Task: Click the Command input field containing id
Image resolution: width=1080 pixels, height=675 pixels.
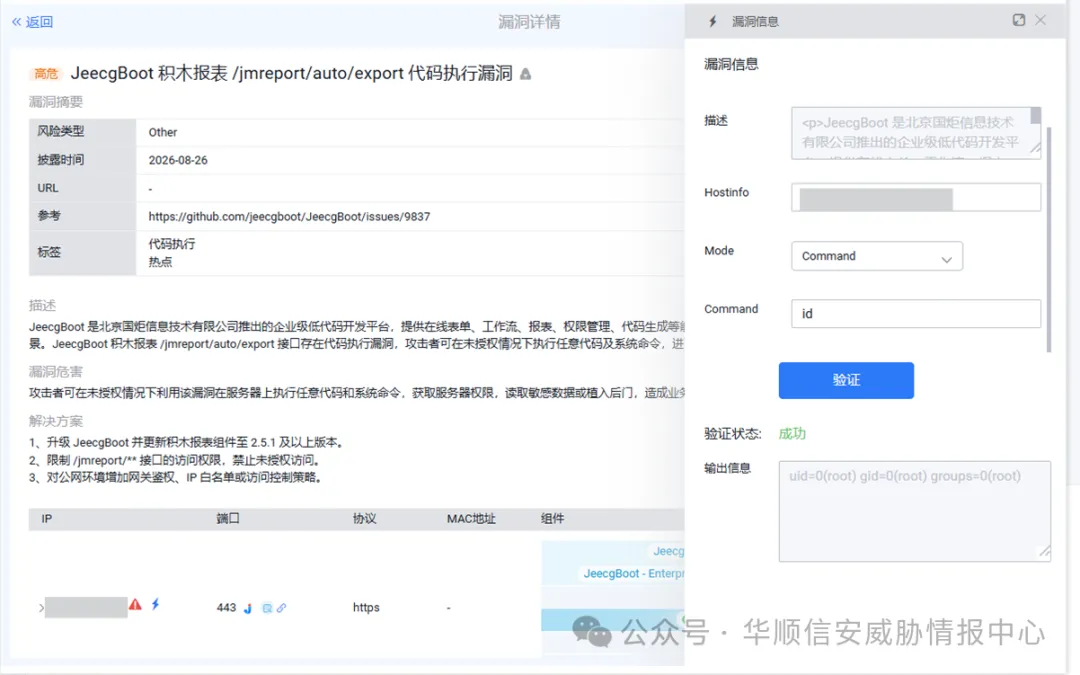Action: click(915, 314)
